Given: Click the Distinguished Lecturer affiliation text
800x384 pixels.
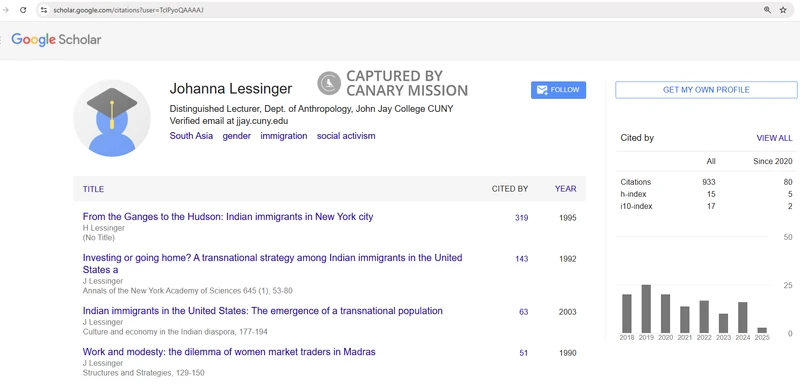Looking at the screenshot, I should click(311, 109).
